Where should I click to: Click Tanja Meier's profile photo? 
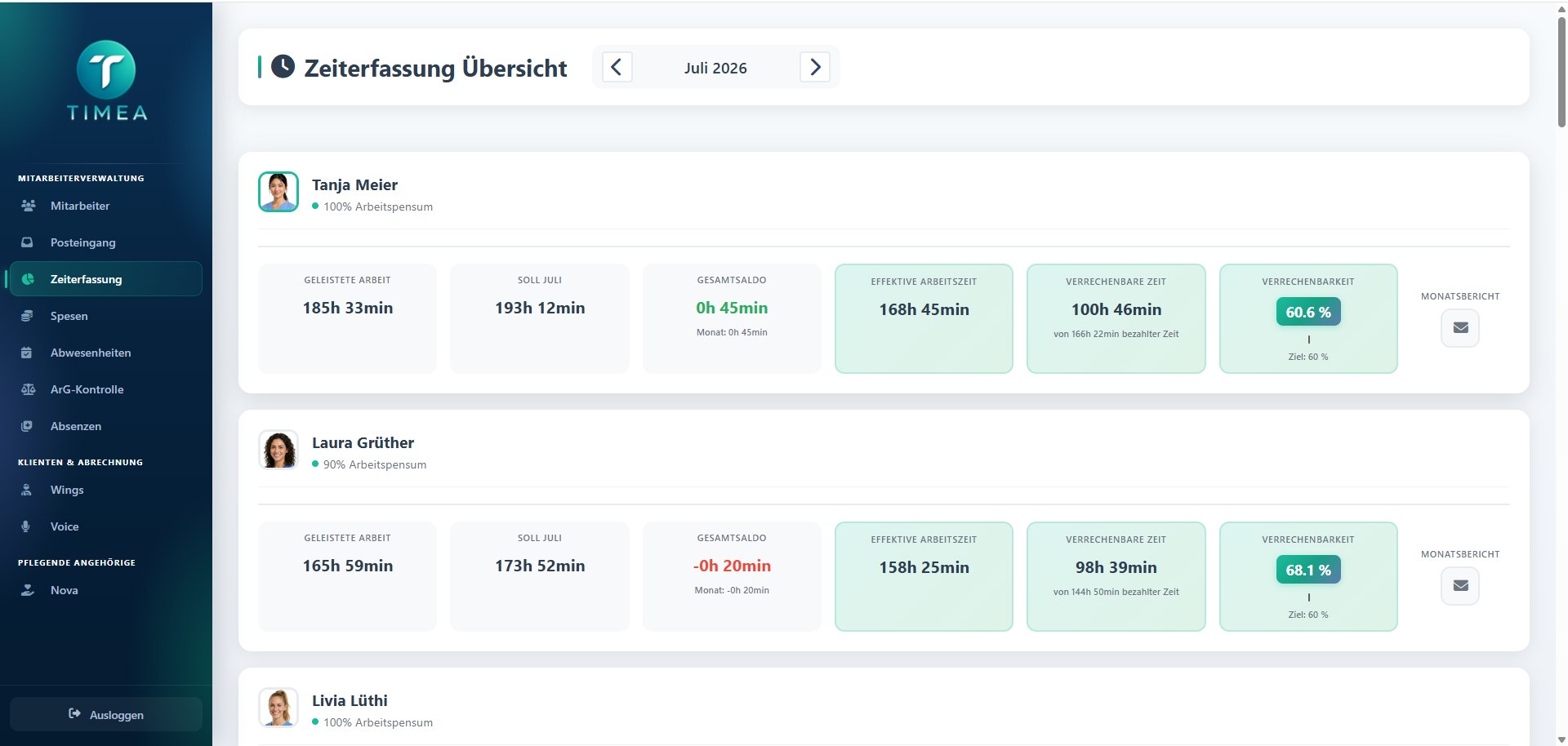[x=278, y=192]
